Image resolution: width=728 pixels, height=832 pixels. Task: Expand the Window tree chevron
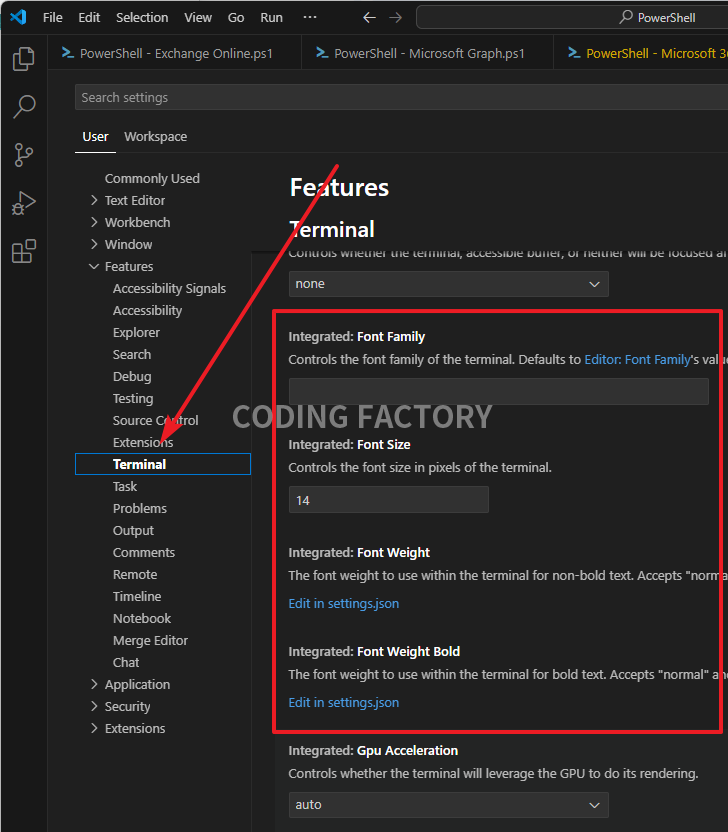point(94,244)
